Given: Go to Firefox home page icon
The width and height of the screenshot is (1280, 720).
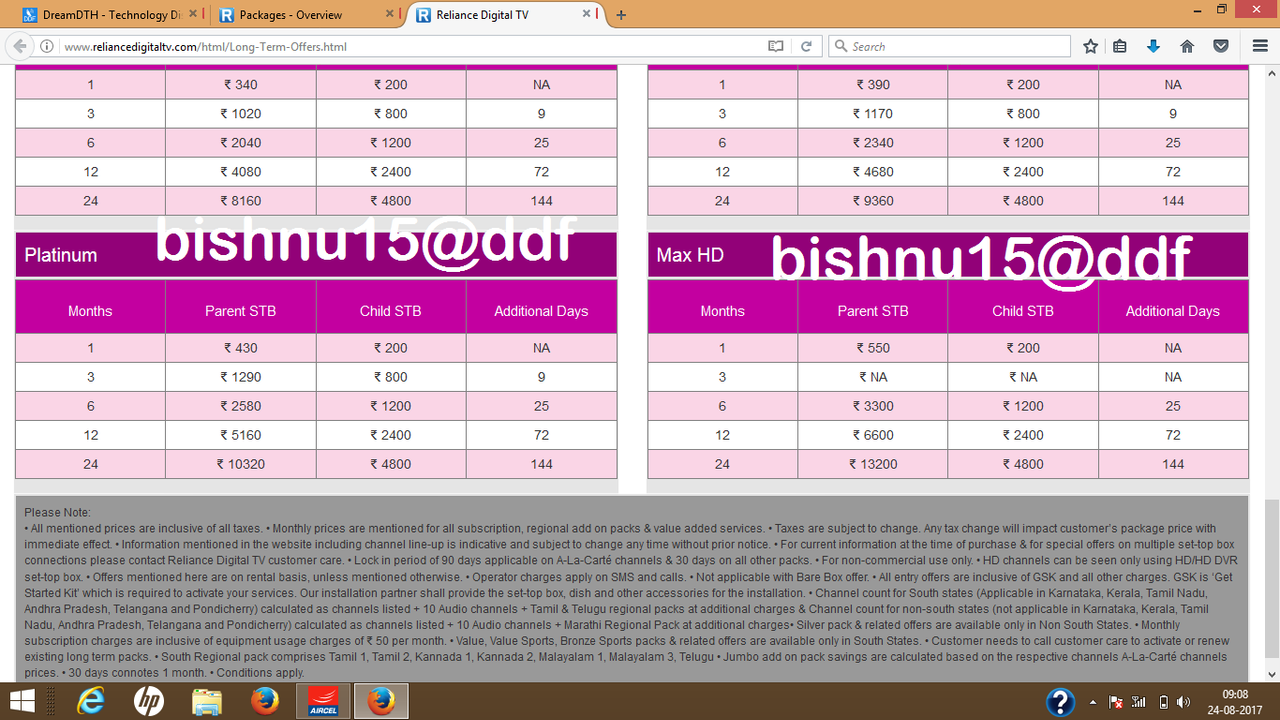Looking at the screenshot, I should pyautogui.click(x=1187, y=46).
